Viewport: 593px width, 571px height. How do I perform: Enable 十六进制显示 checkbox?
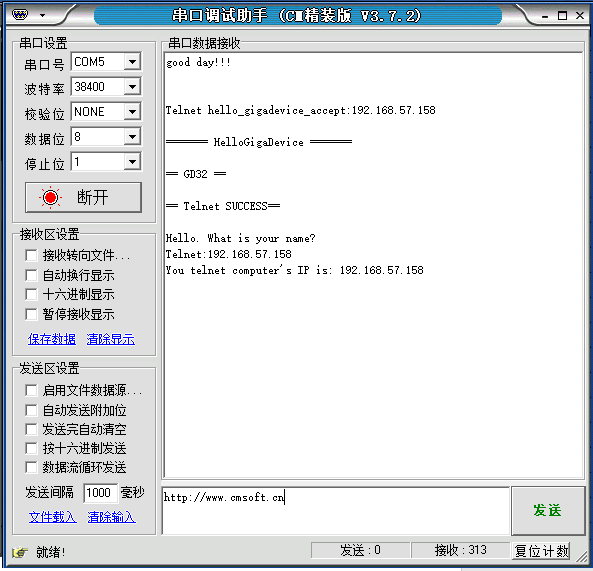[31, 294]
